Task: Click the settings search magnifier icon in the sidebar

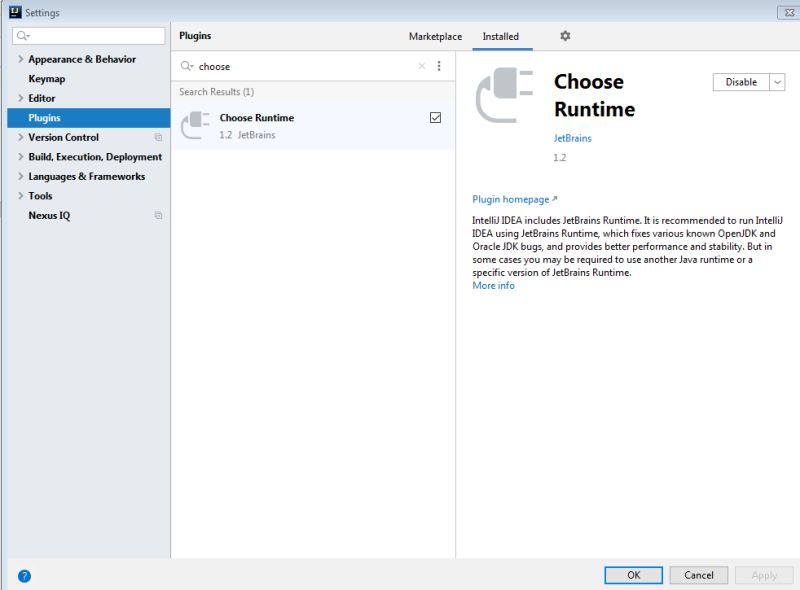Action: pyautogui.click(x=23, y=35)
